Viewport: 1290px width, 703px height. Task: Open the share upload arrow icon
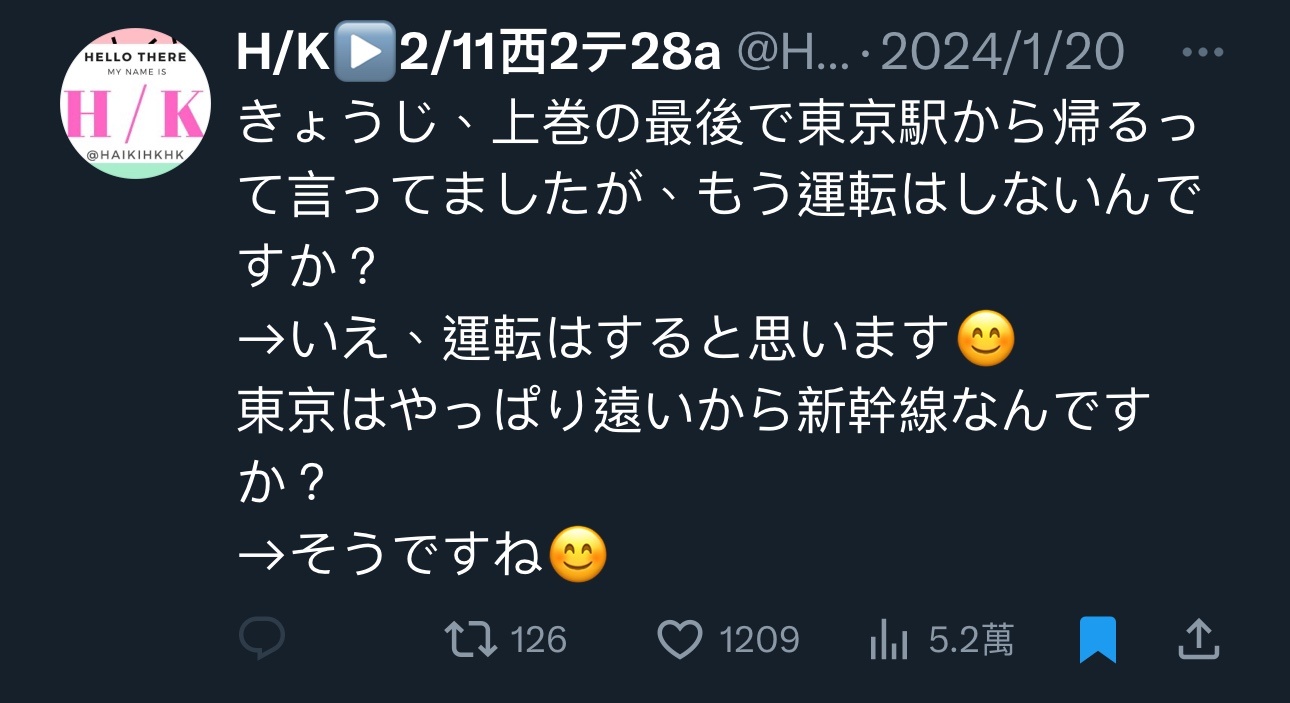(x=1197, y=639)
